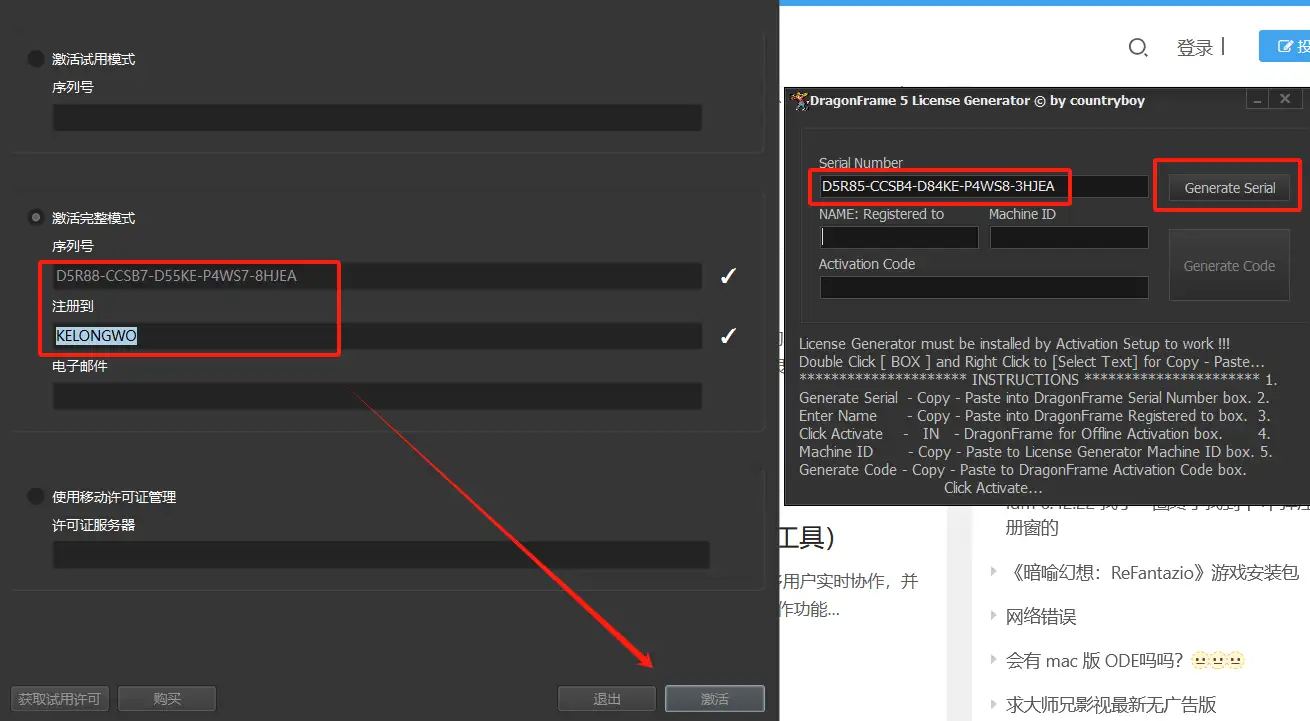This screenshot has width=1310, height=721.
Task: Click the 获取试用许可 button
Action: pos(60,699)
